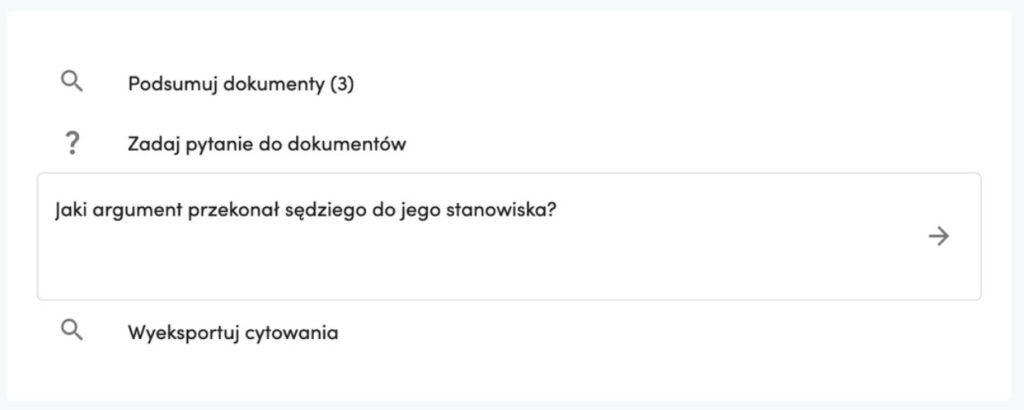Click the magnifier icon beside Wyeksportuj cytowania

coord(72,330)
